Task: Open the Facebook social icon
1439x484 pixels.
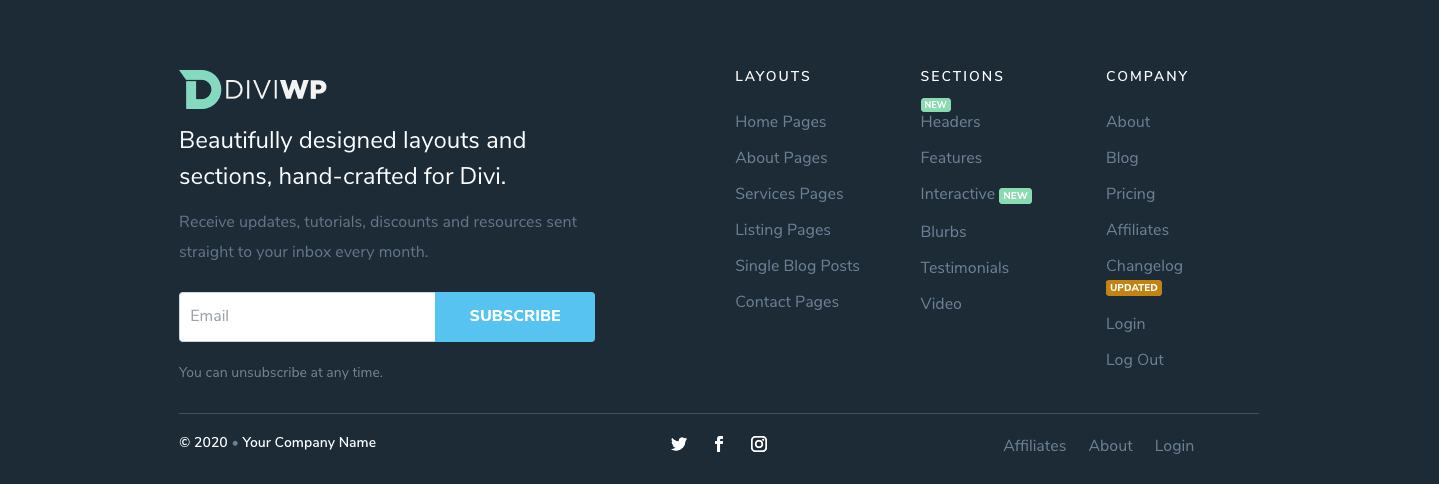Action: tap(719, 444)
